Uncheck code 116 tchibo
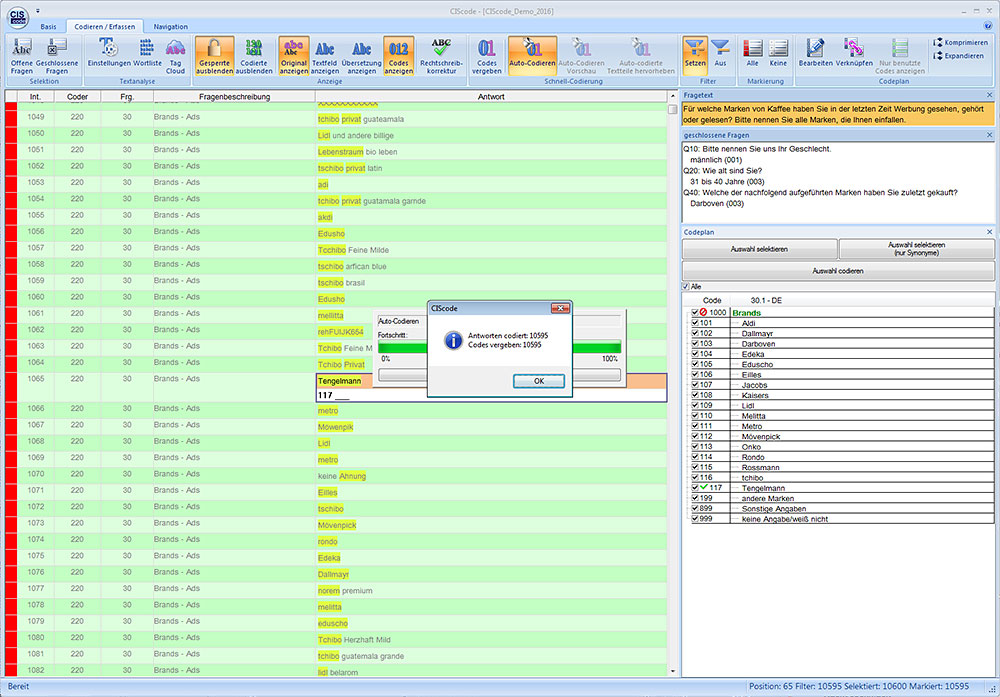1000x697 pixels. pyautogui.click(x=695, y=478)
